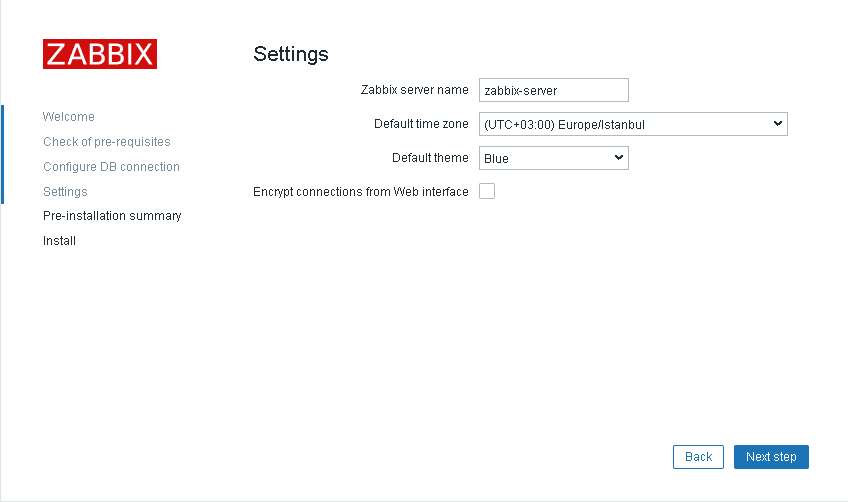Image resolution: width=848 pixels, height=502 pixels.
Task: Go to Next step
Action: [x=771, y=457]
